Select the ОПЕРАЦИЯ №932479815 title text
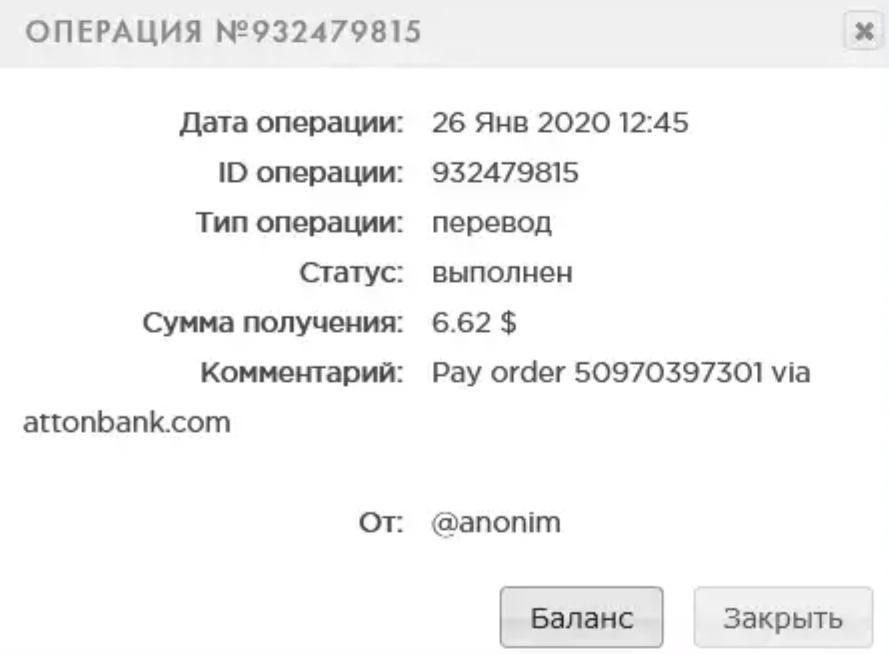 223,31
